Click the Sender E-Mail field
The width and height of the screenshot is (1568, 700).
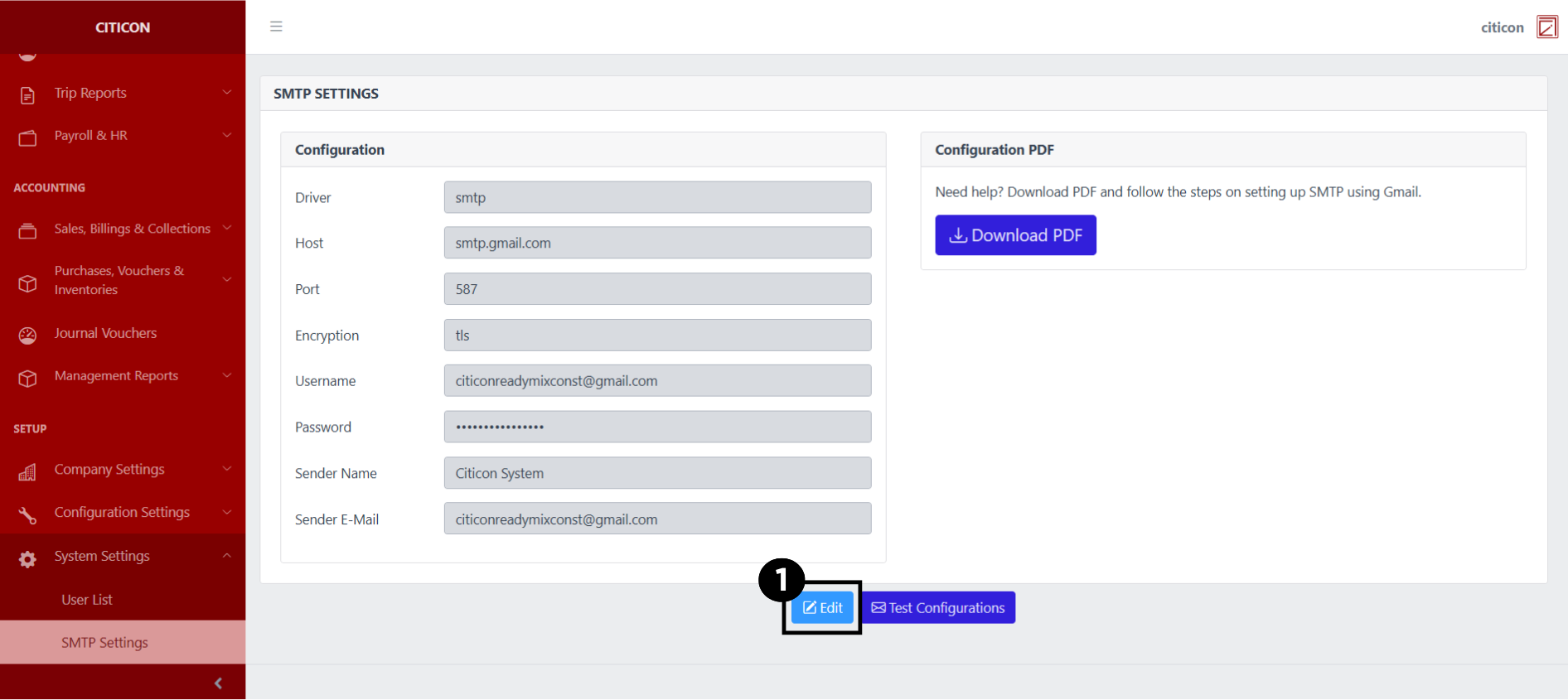click(657, 519)
